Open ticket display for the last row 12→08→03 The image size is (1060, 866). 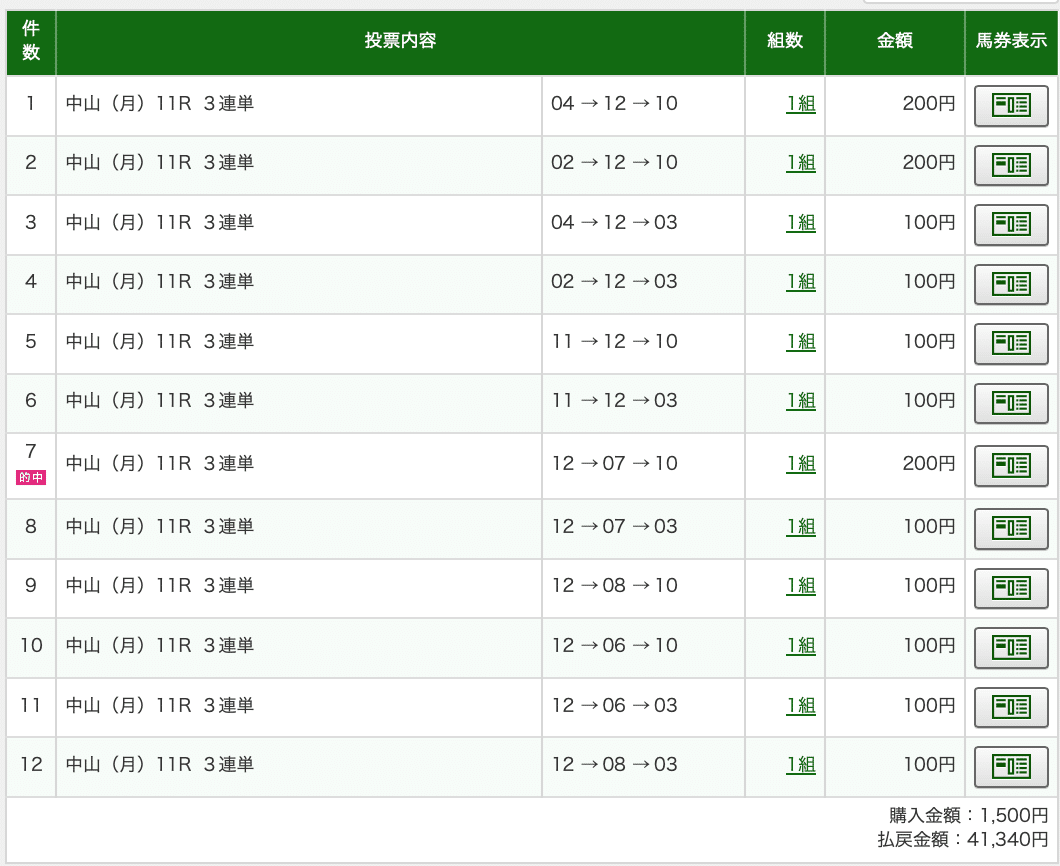(1010, 766)
